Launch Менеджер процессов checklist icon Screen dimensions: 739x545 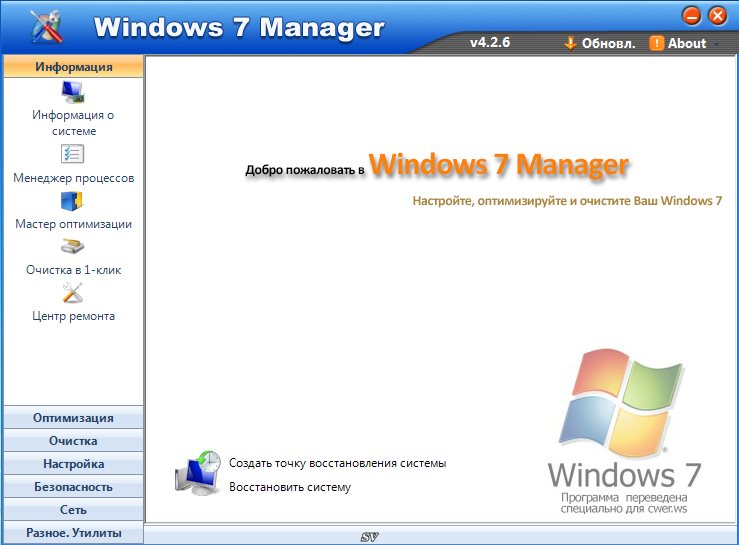[73, 154]
